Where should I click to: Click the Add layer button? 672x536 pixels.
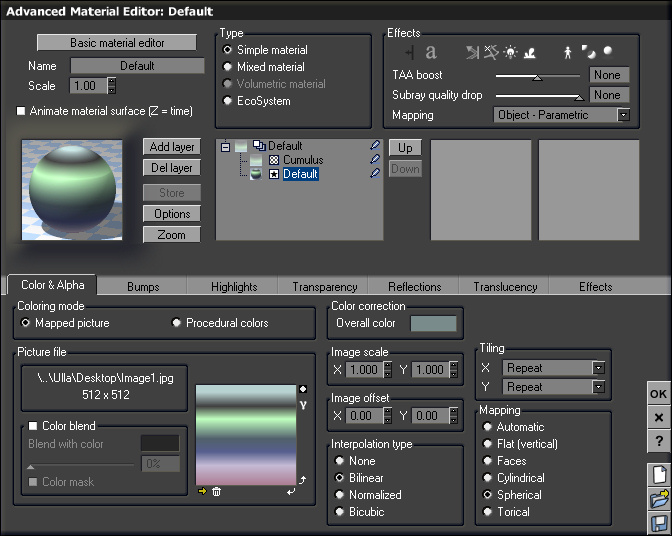click(x=172, y=147)
